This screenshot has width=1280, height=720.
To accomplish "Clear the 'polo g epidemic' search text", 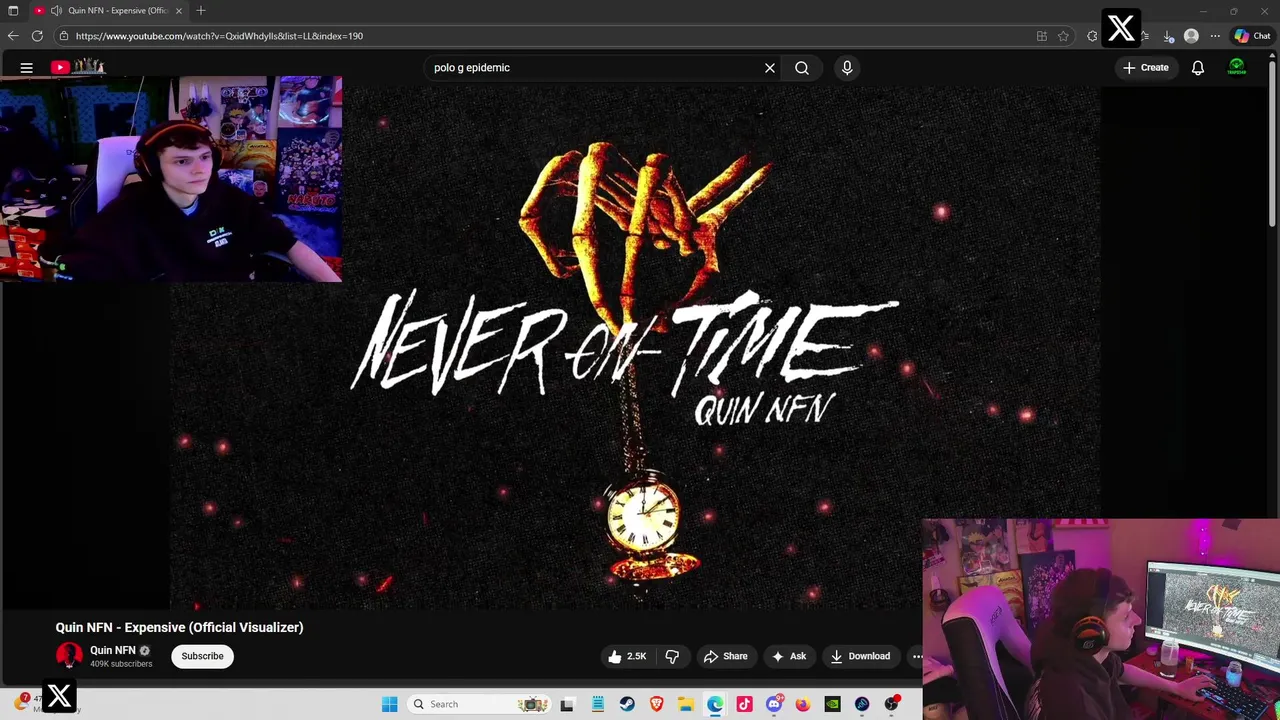I will 770,68.
